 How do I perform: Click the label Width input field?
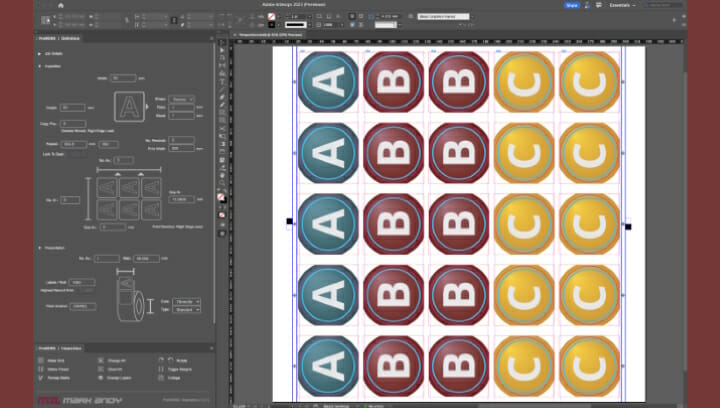(123, 78)
